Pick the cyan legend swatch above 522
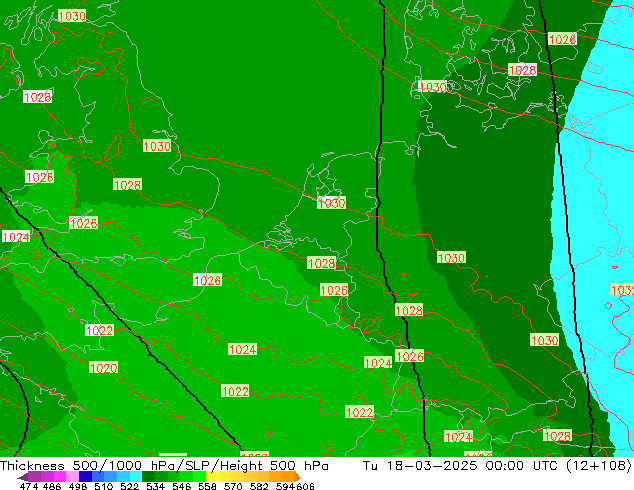The width and height of the screenshot is (634, 490). pyautogui.click(x=136, y=477)
